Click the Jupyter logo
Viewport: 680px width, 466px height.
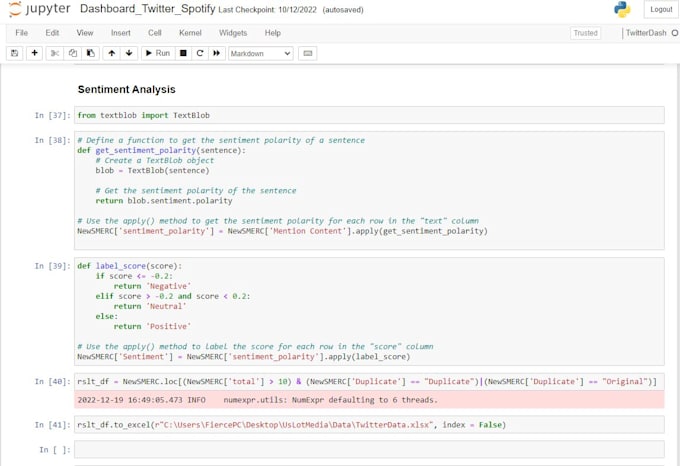point(39,9)
